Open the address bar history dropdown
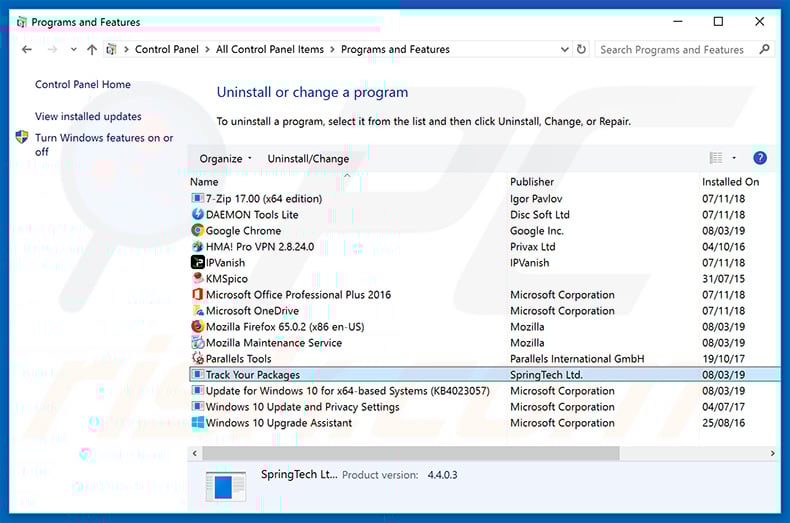 [565, 49]
